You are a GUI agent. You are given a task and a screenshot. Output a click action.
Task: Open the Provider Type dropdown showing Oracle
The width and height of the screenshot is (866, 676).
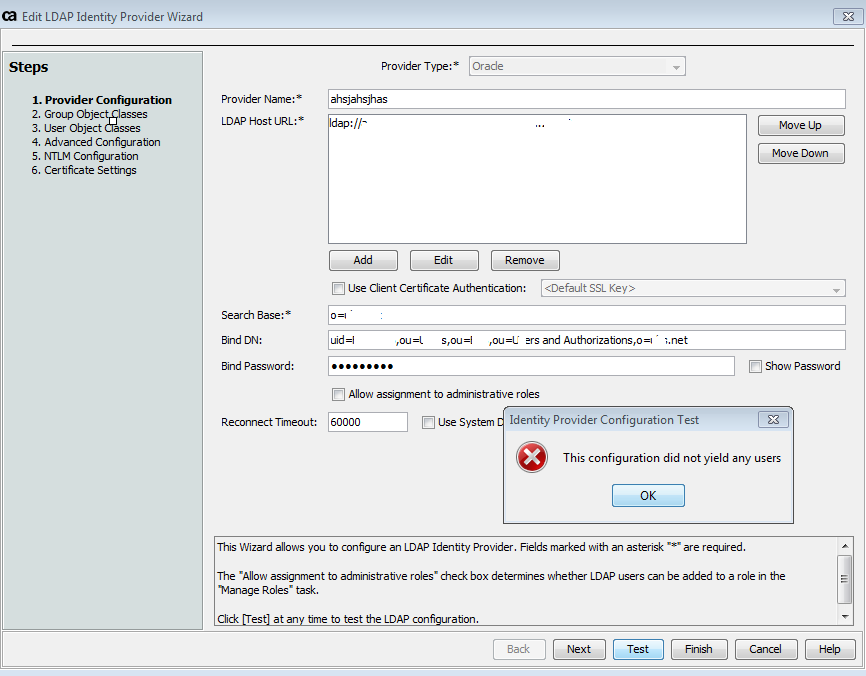577,65
